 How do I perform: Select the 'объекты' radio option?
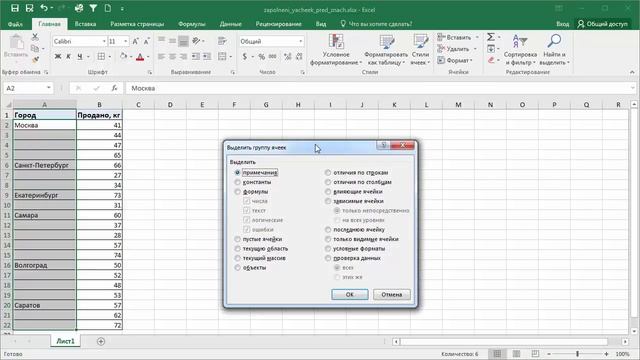point(237,268)
